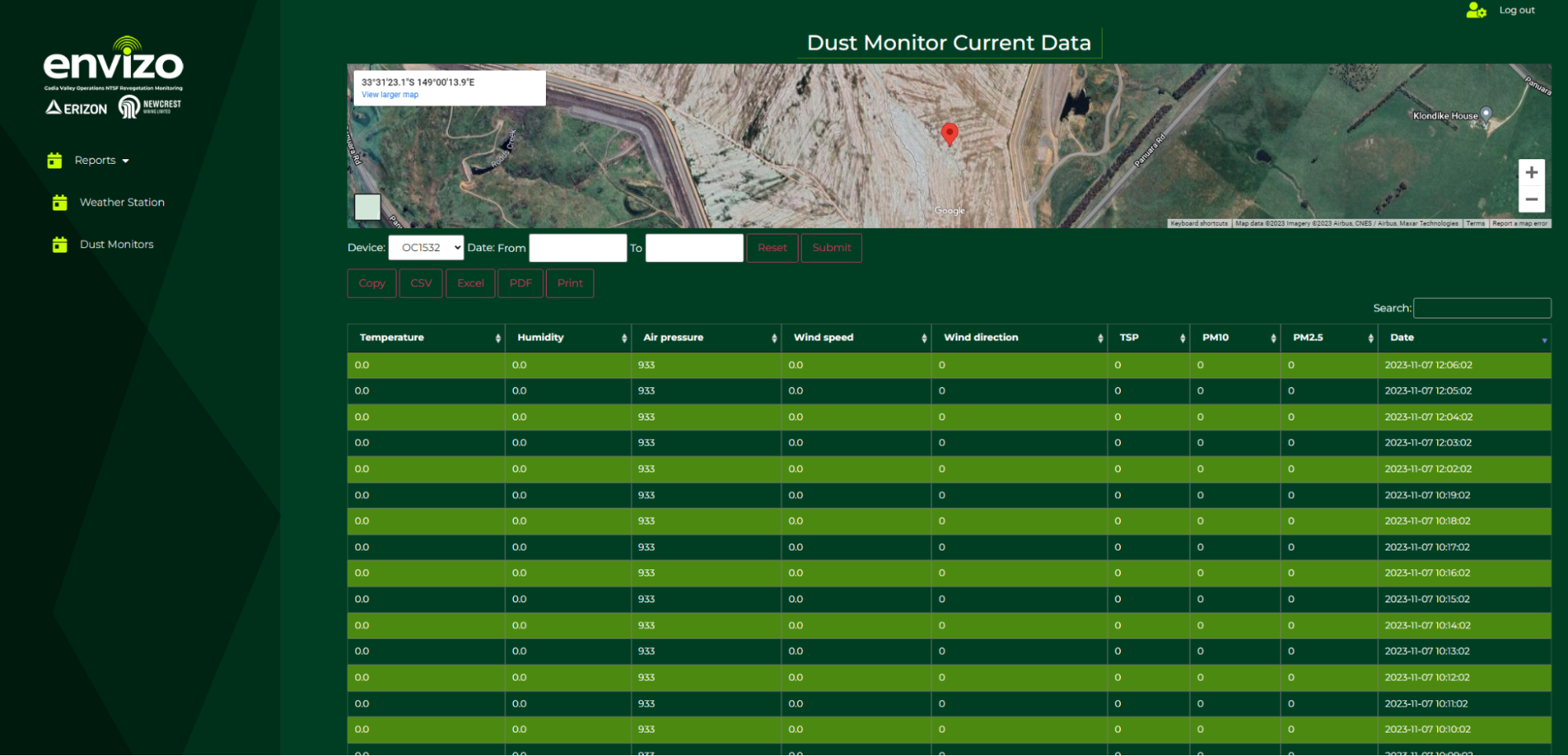Sort by PM2.5 column
This screenshot has width=1568, height=756.
click(x=1330, y=338)
